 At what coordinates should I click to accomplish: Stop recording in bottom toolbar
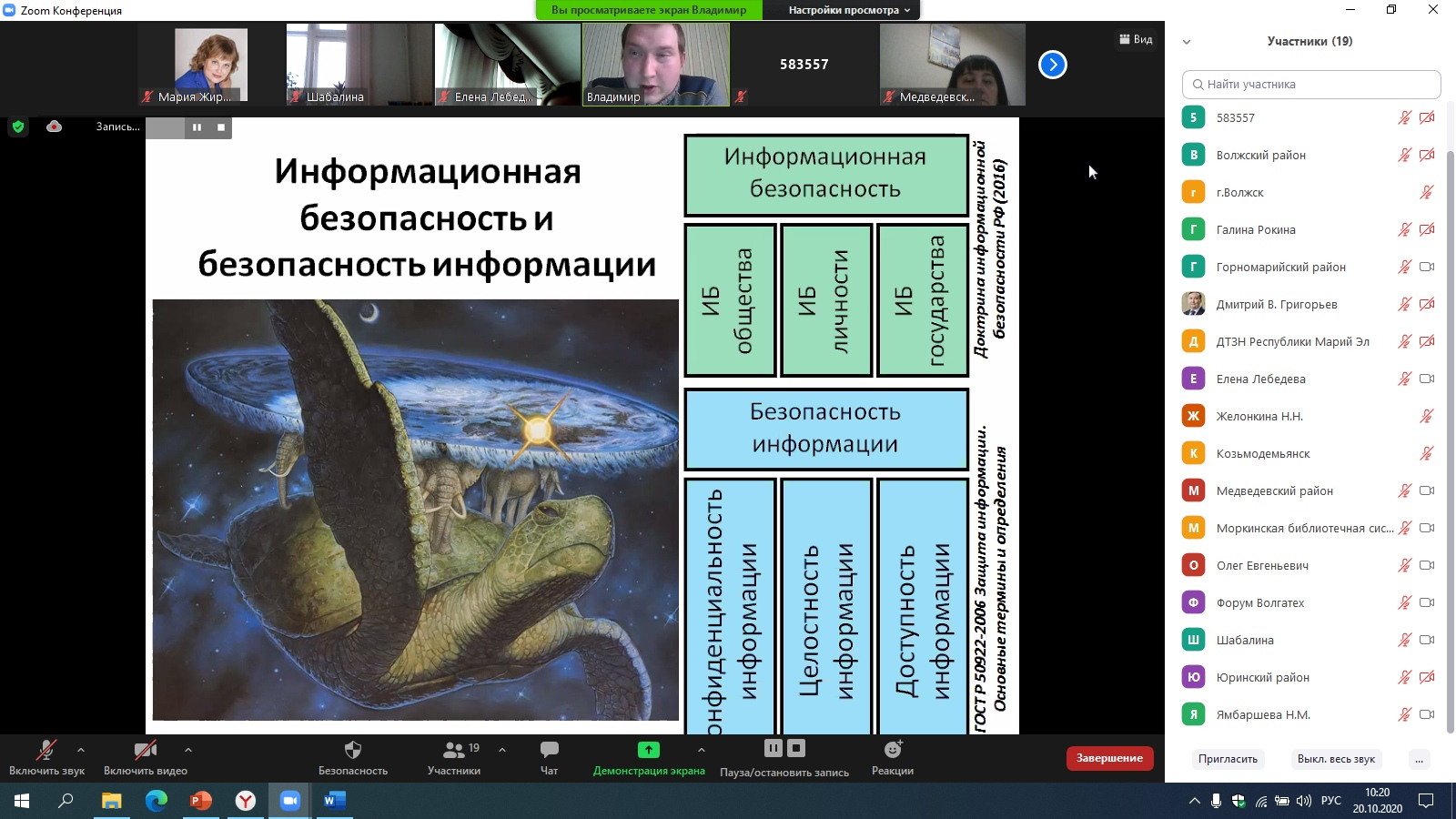pos(796,748)
